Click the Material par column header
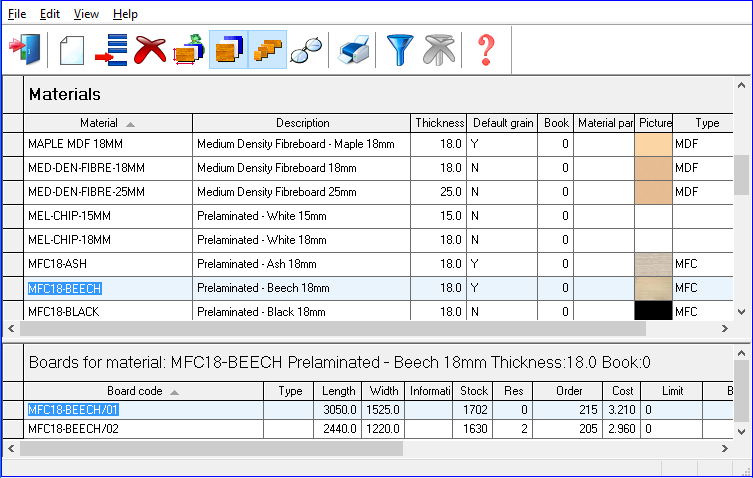 (604, 123)
